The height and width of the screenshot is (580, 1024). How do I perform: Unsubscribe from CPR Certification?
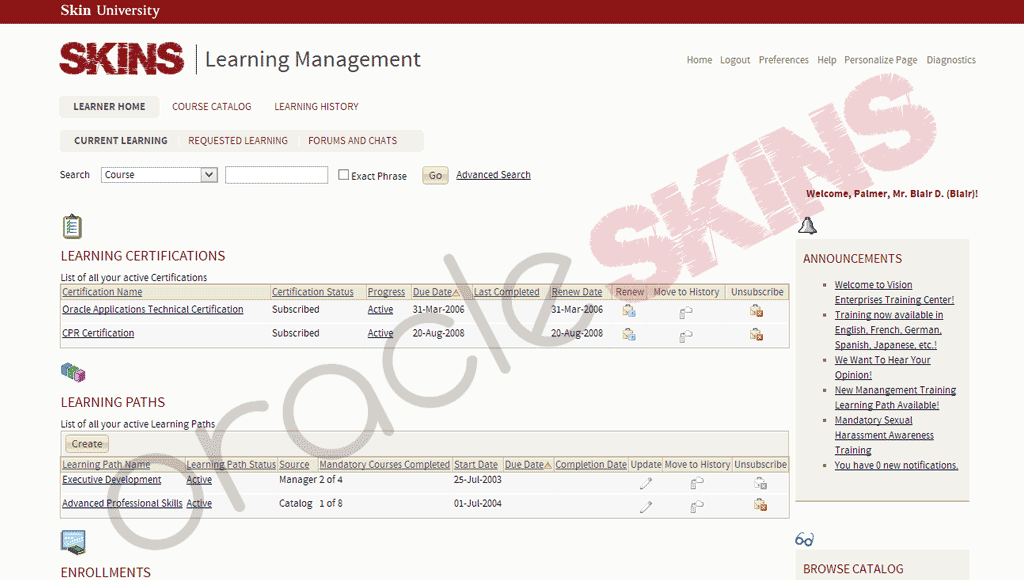756,334
